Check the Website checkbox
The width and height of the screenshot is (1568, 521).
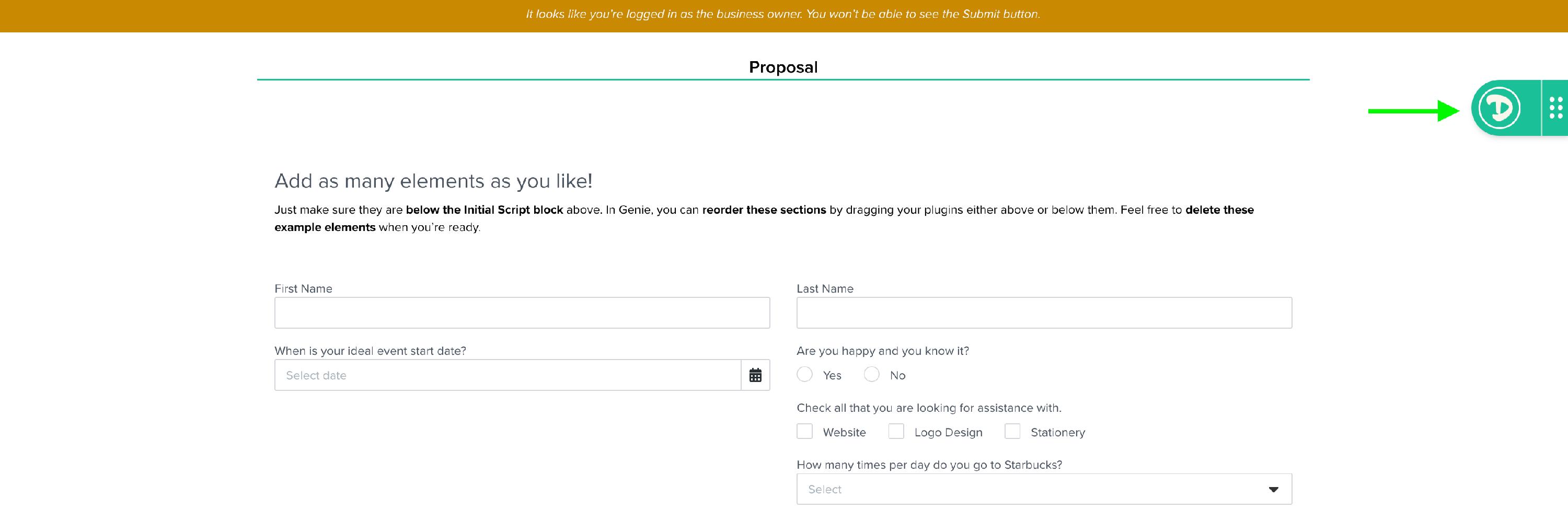[805, 432]
